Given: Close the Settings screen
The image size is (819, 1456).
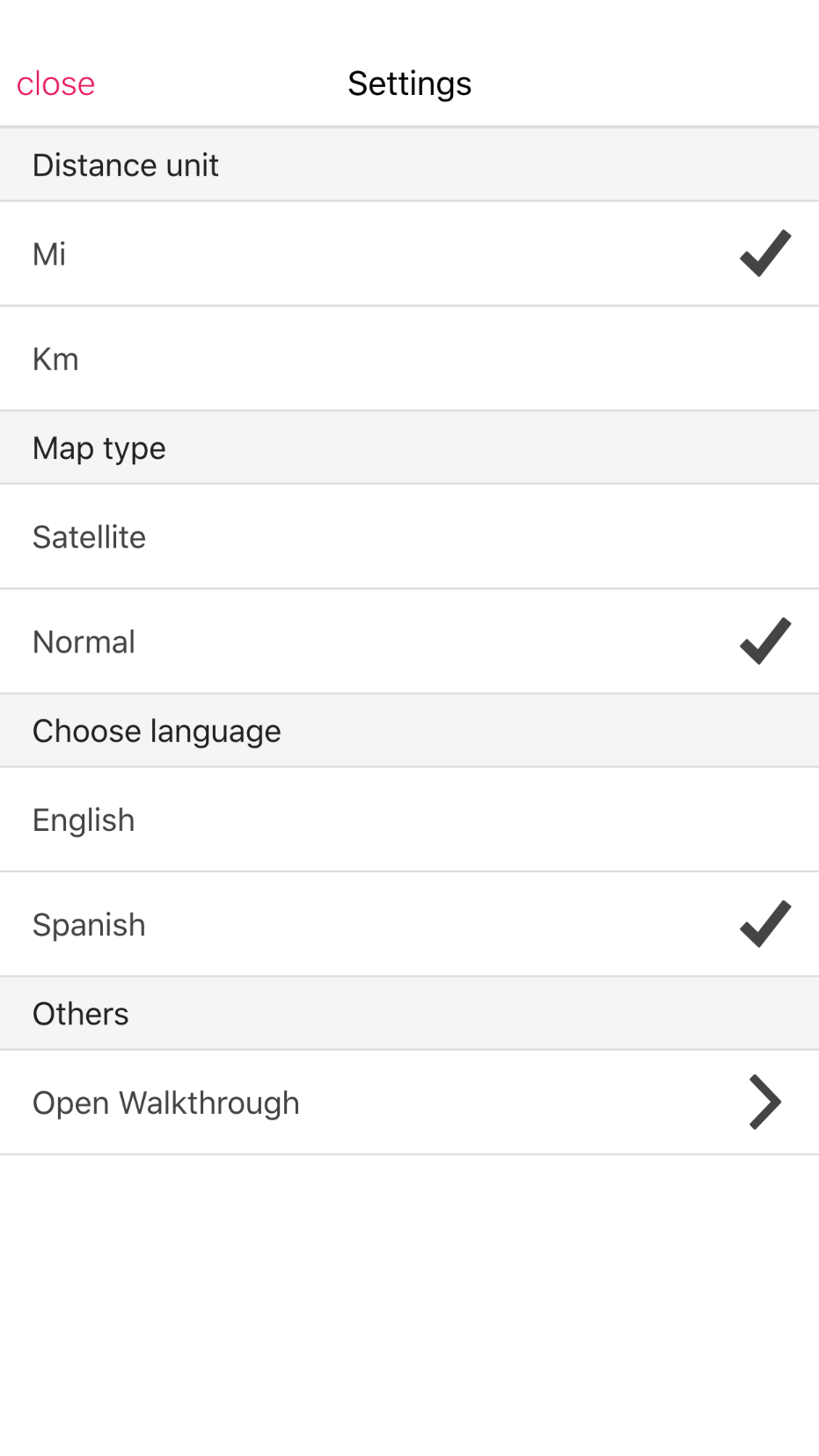Looking at the screenshot, I should [55, 84].
